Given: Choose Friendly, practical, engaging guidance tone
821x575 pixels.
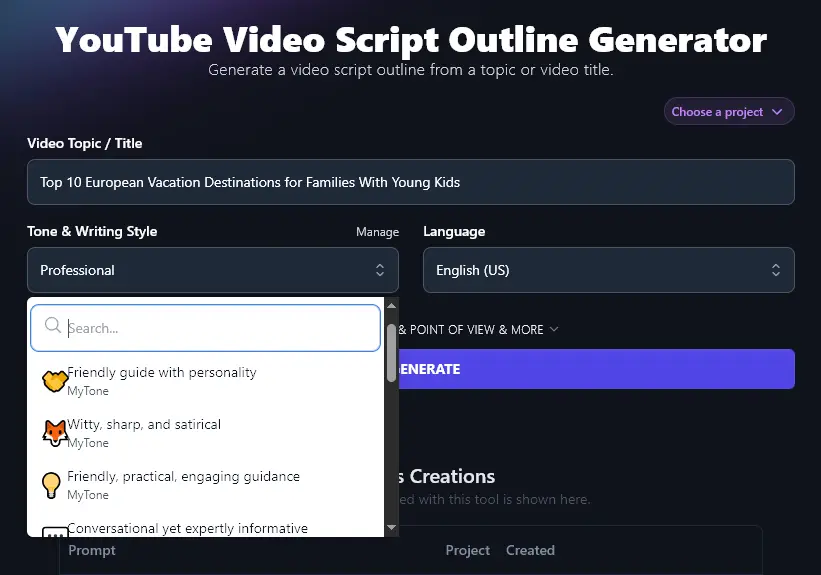Looking at the screenshot, I should (x=205, y=485).
